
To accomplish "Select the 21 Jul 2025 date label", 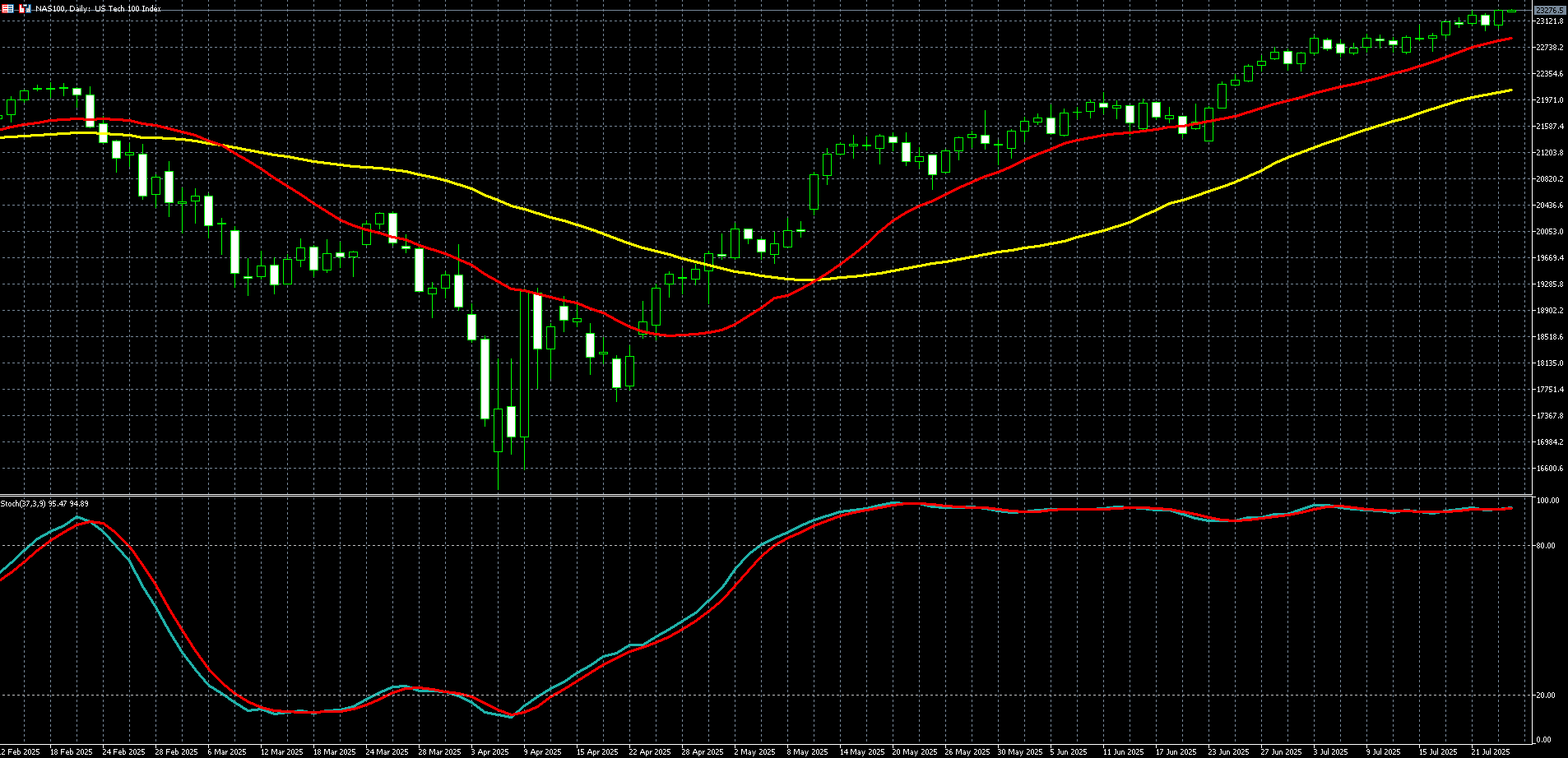I will tap(1491, 751).
